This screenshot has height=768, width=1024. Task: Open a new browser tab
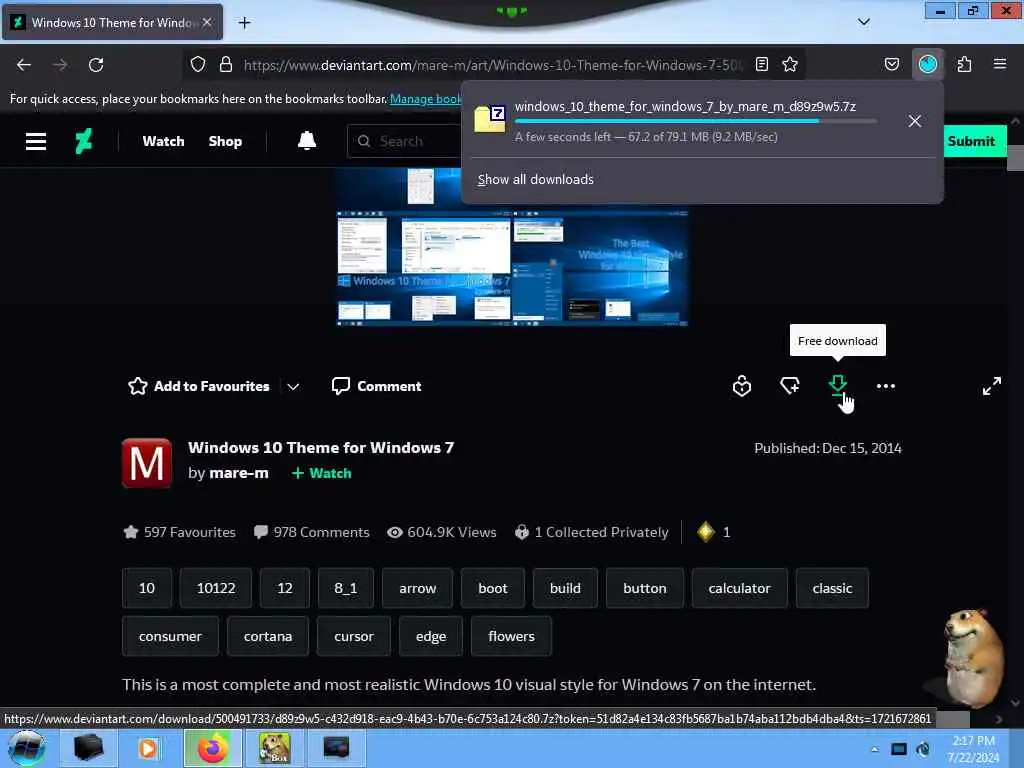coord(244,23)
